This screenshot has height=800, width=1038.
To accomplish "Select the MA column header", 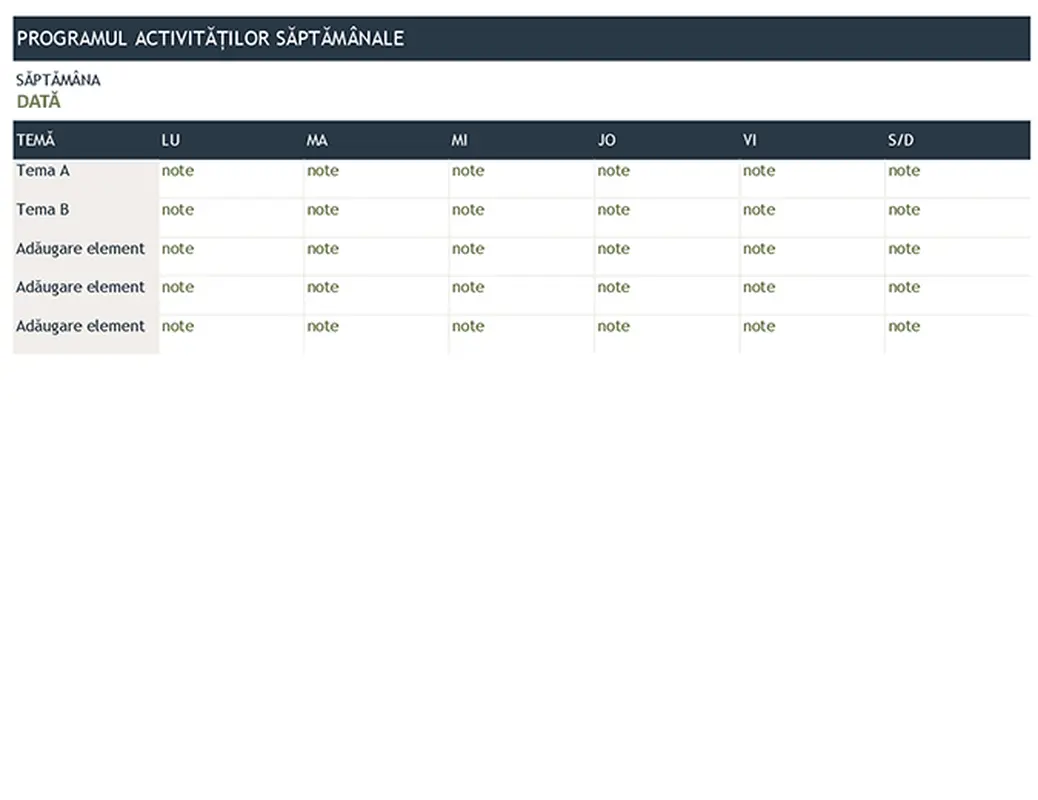I will [x=316, y=140].
